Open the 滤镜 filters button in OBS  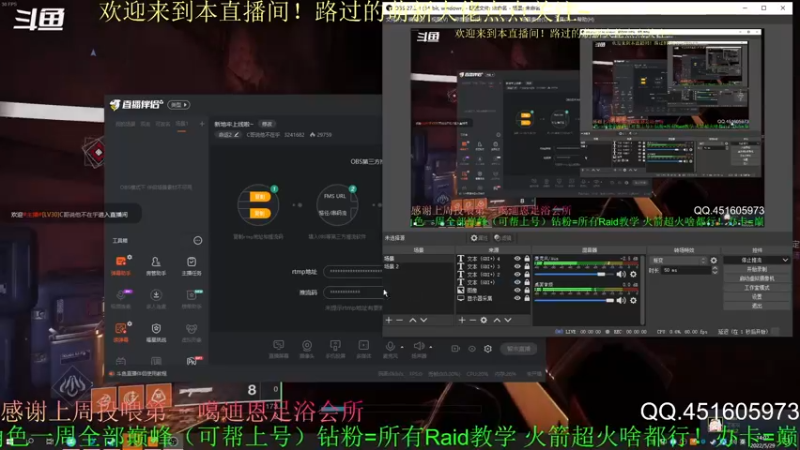pyautogui.click(x=503, y=238)
